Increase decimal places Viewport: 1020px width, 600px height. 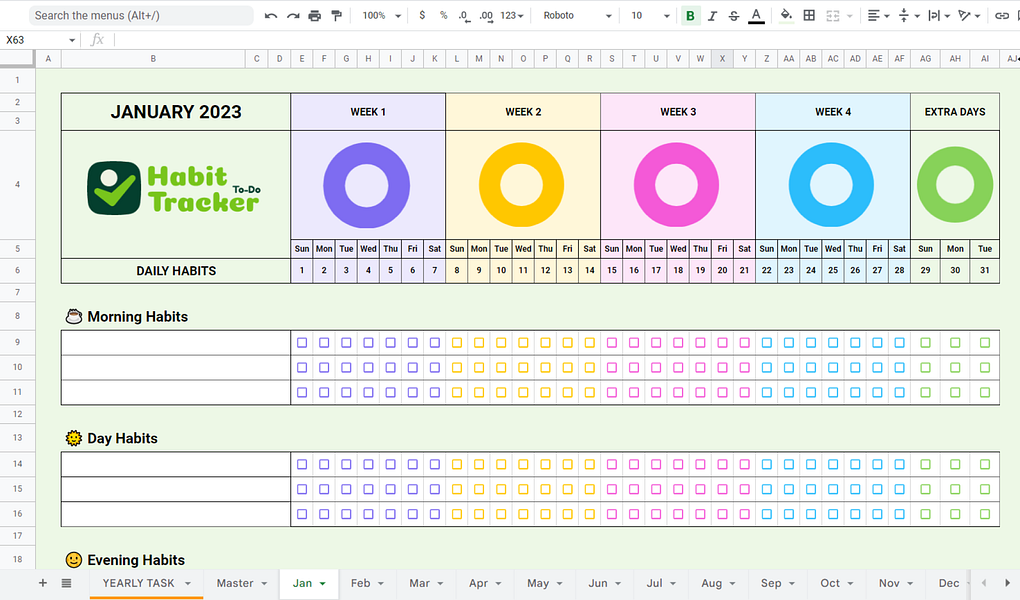pos(486,16)
